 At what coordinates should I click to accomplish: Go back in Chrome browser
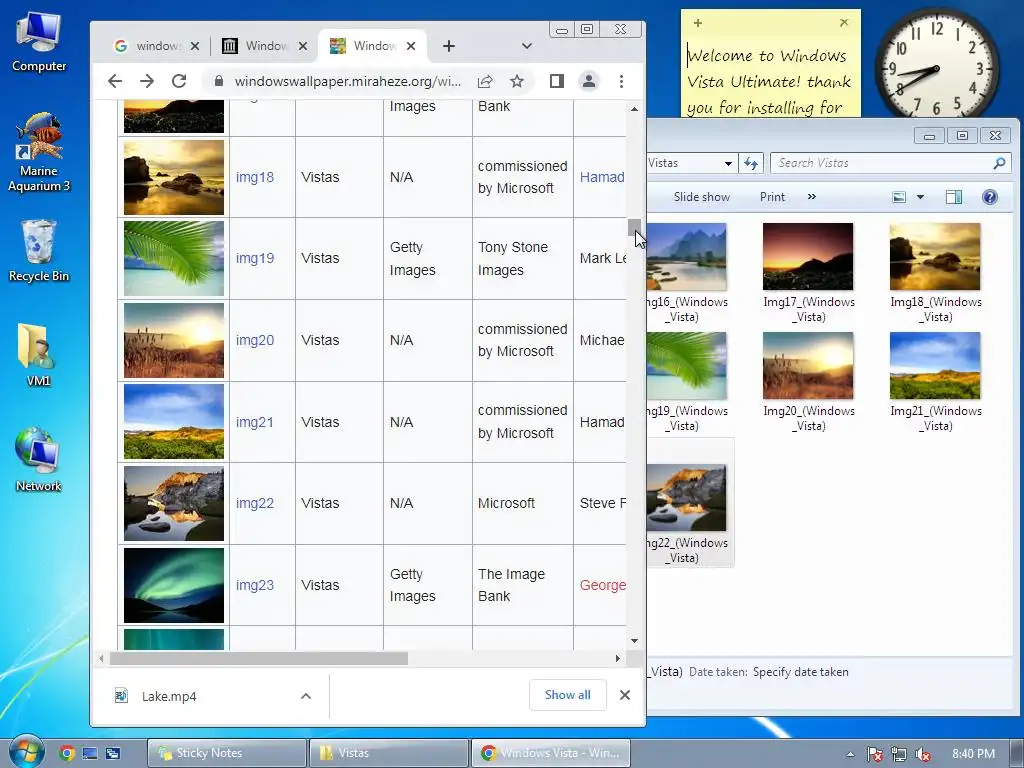[x=115, y=81]
